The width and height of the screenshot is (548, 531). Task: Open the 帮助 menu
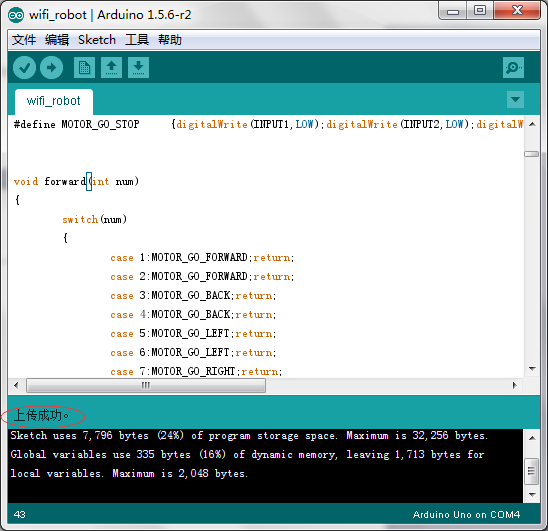click(170, 40)
